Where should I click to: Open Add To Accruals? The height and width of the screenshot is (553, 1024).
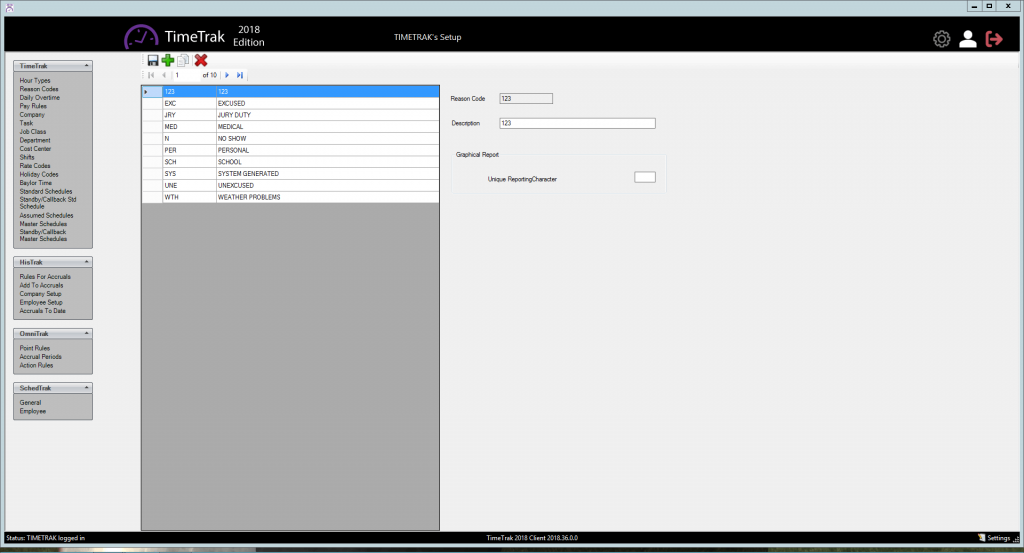point(41,285)
